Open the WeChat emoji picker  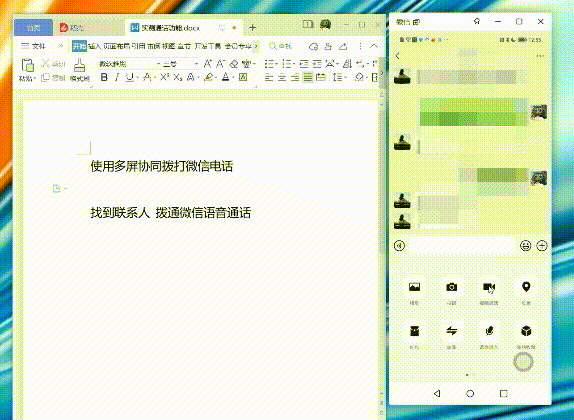[526, 245]
